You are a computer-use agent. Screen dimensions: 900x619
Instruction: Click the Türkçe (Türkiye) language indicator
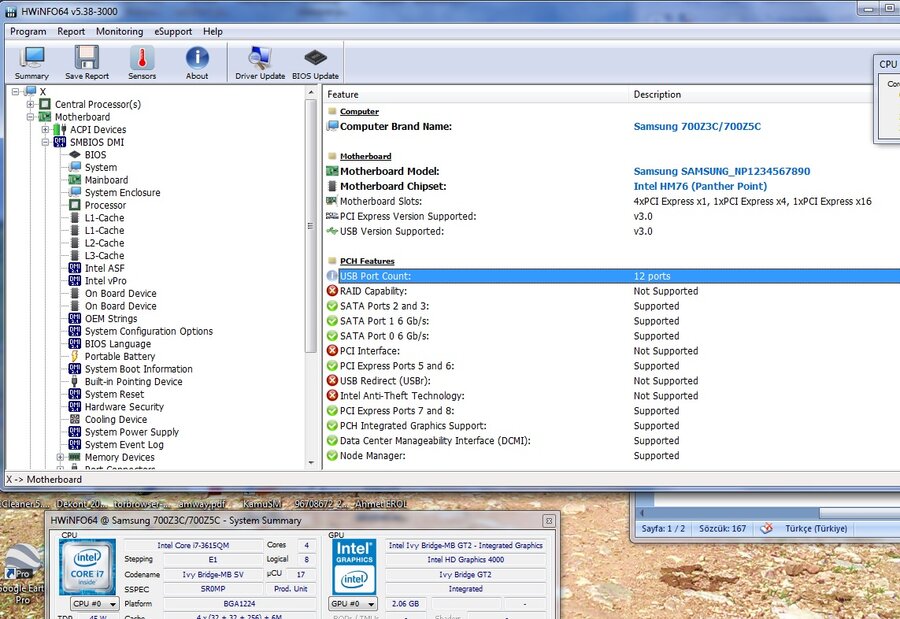pos(816,528)
